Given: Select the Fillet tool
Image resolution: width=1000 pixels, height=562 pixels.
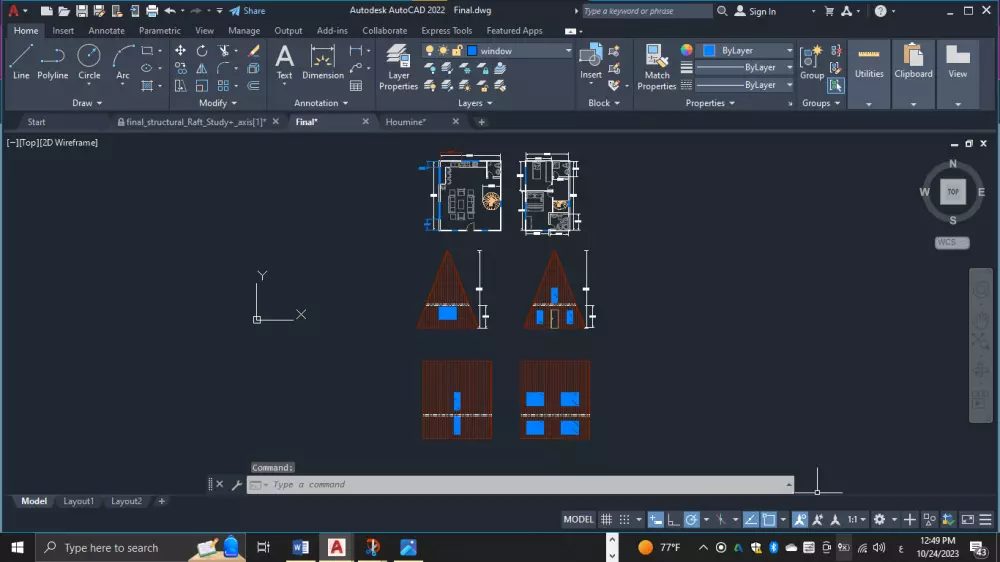Looking at the screenshot, I should (223, 68).
